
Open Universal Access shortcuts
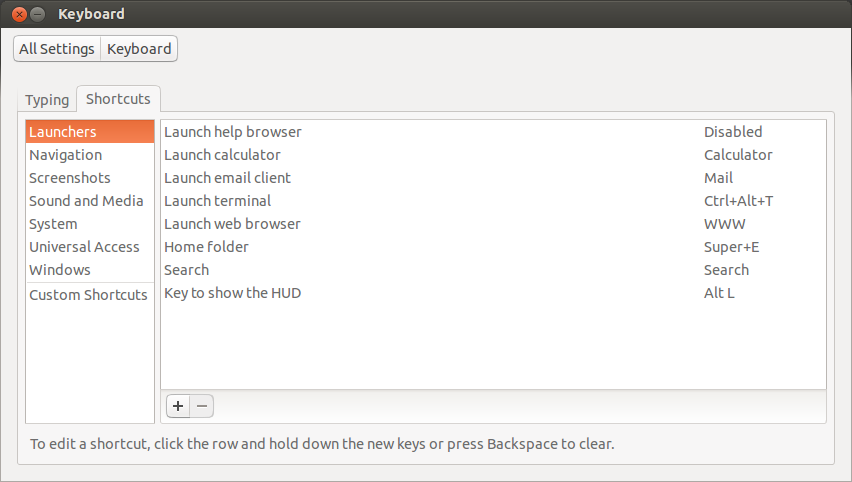(84, 247)
